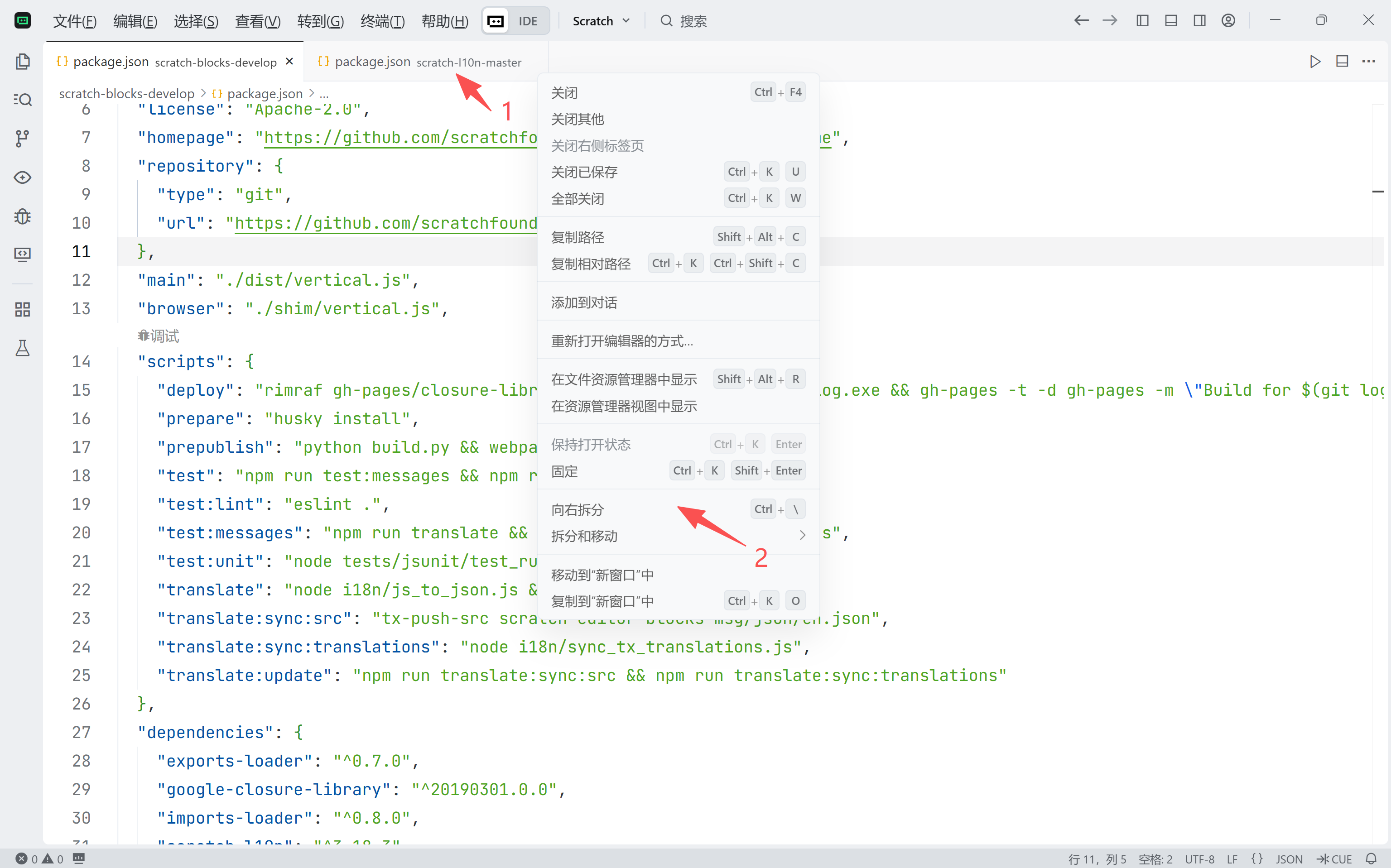Screen dimensions: 1391x868
Task: Click the minimap scrollbar marker at right edge
Action: 1378,191
